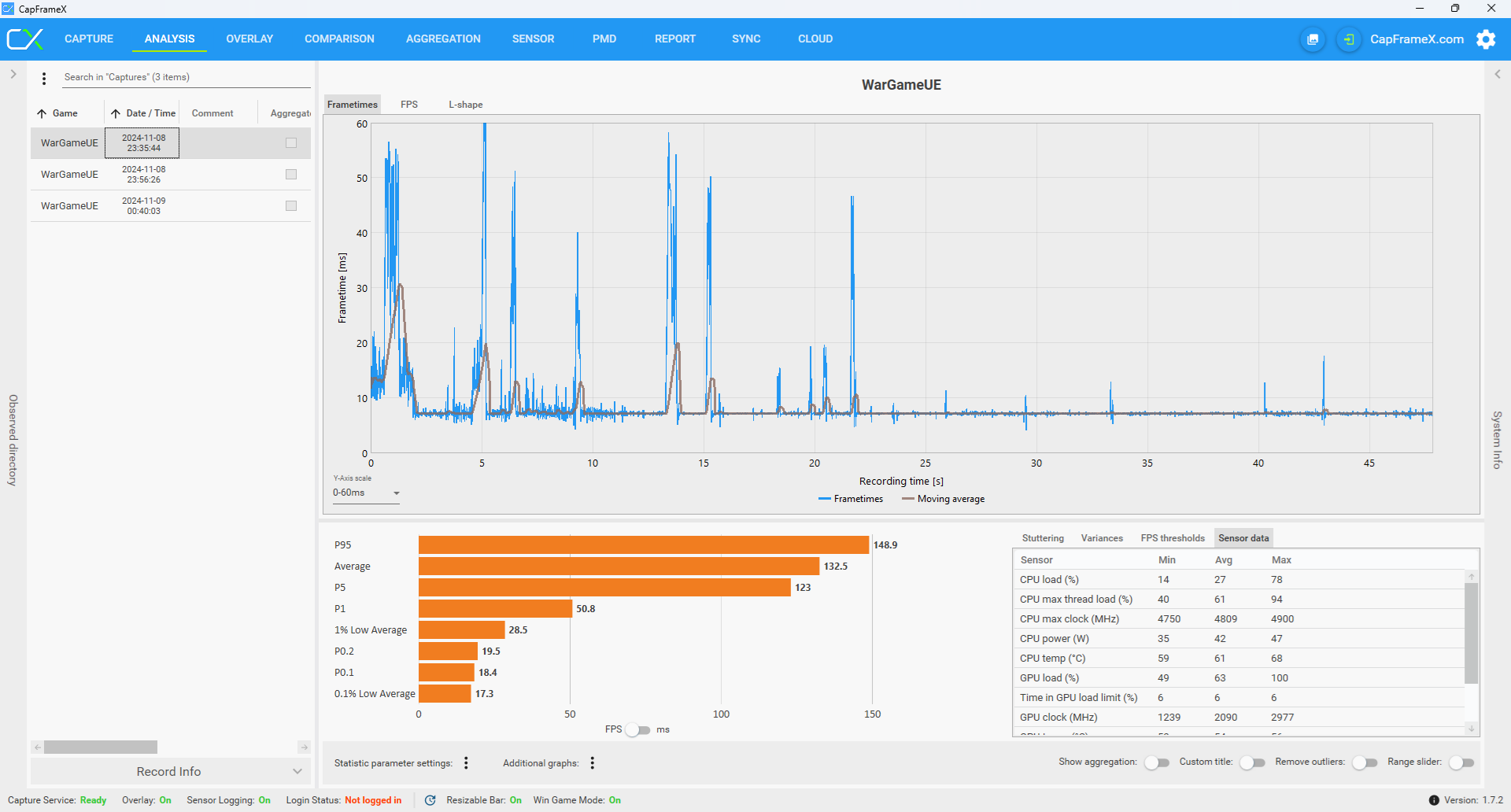1511x812 pixels.
Task: Check aggregation box for 23:35:44 capture
Action: [291, 143]
